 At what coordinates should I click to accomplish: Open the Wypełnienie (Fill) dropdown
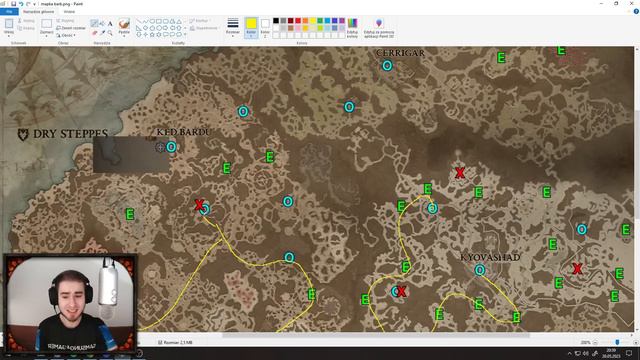click(x=203, y=28)
